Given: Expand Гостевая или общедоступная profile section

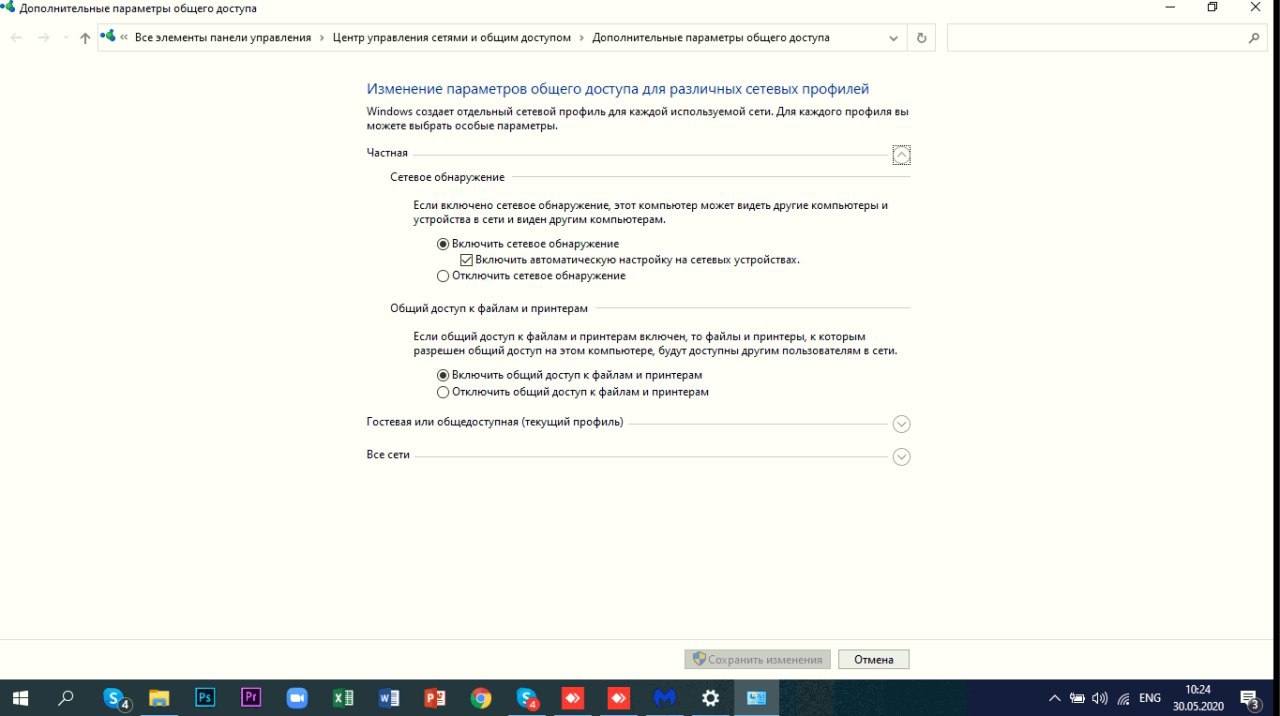Looking at the screenshot, I should (x=901, y=424).
